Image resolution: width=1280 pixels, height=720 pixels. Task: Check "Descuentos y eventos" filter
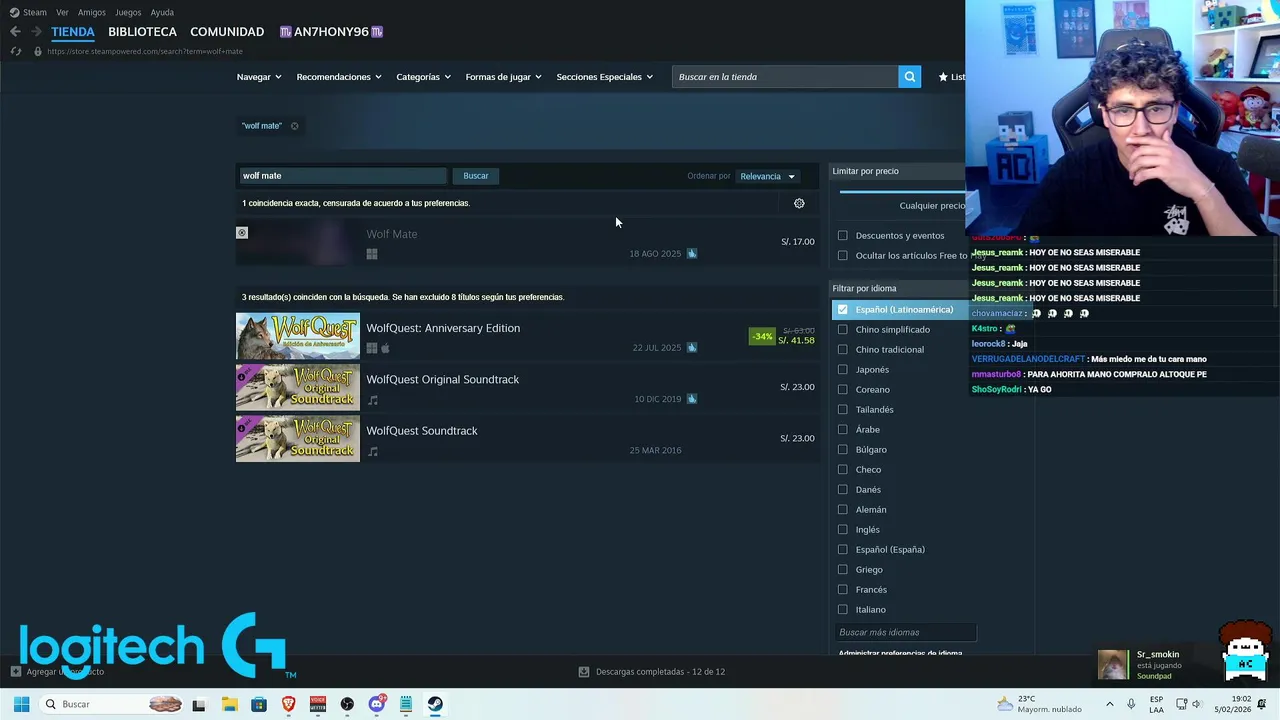[843, 236]
